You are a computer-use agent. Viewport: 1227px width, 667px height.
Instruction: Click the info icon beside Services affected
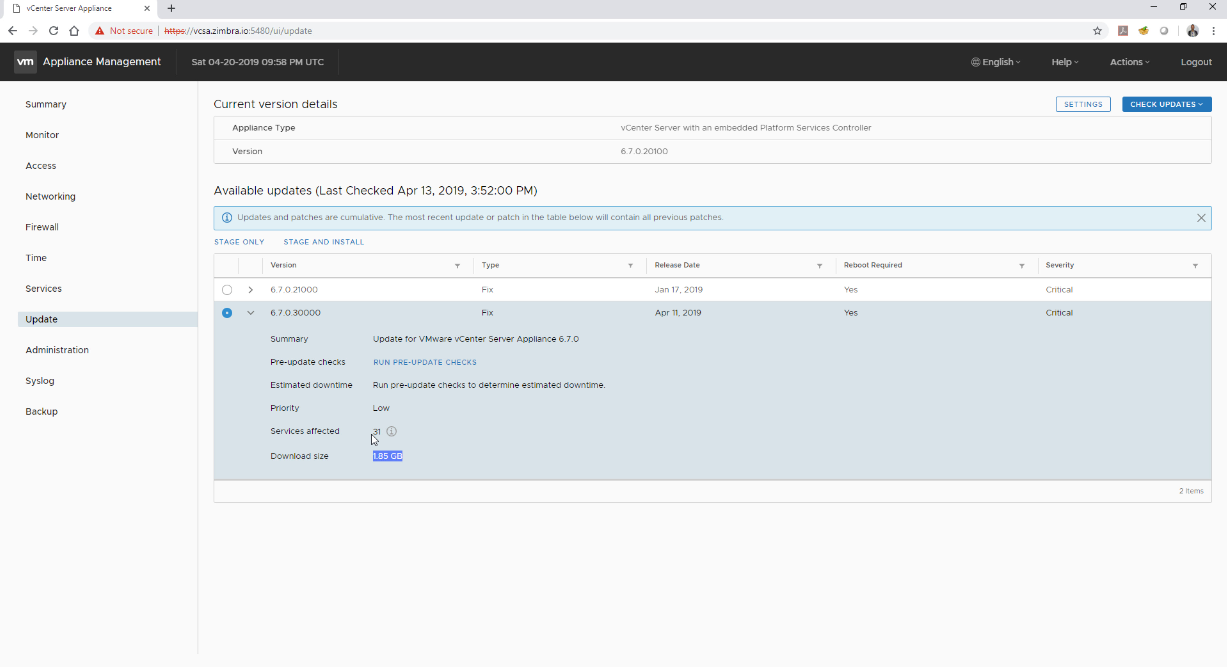(x=392, y=431)
